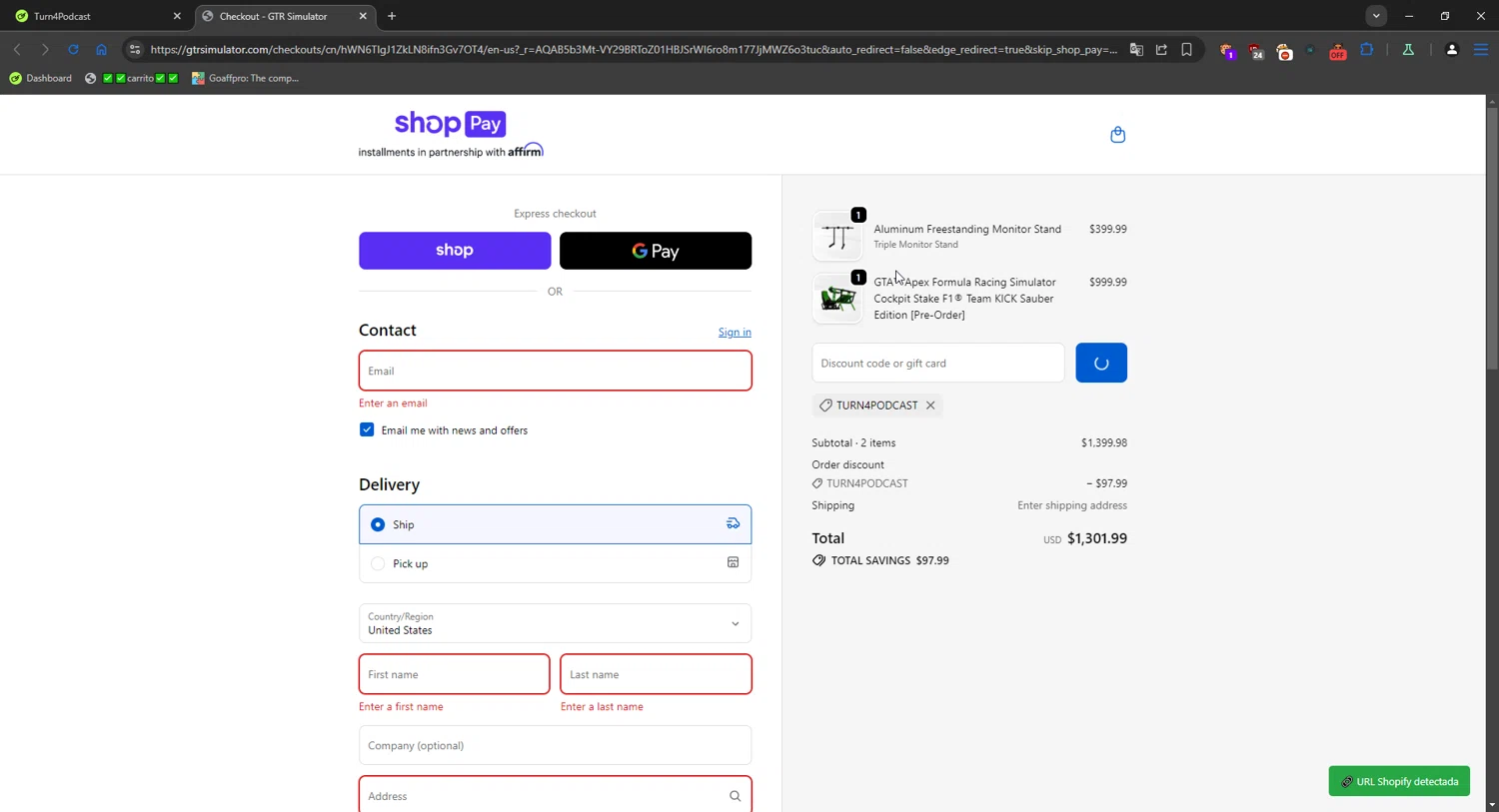The width and height of the screenshot is (1499, 812).
Task: Open the carrito bookmark
Action: tap(132, 78)
